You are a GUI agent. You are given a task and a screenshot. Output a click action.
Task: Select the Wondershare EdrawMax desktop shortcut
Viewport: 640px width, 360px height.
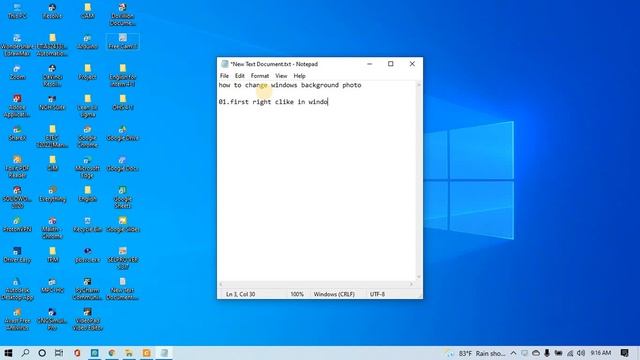coord(17,45)
